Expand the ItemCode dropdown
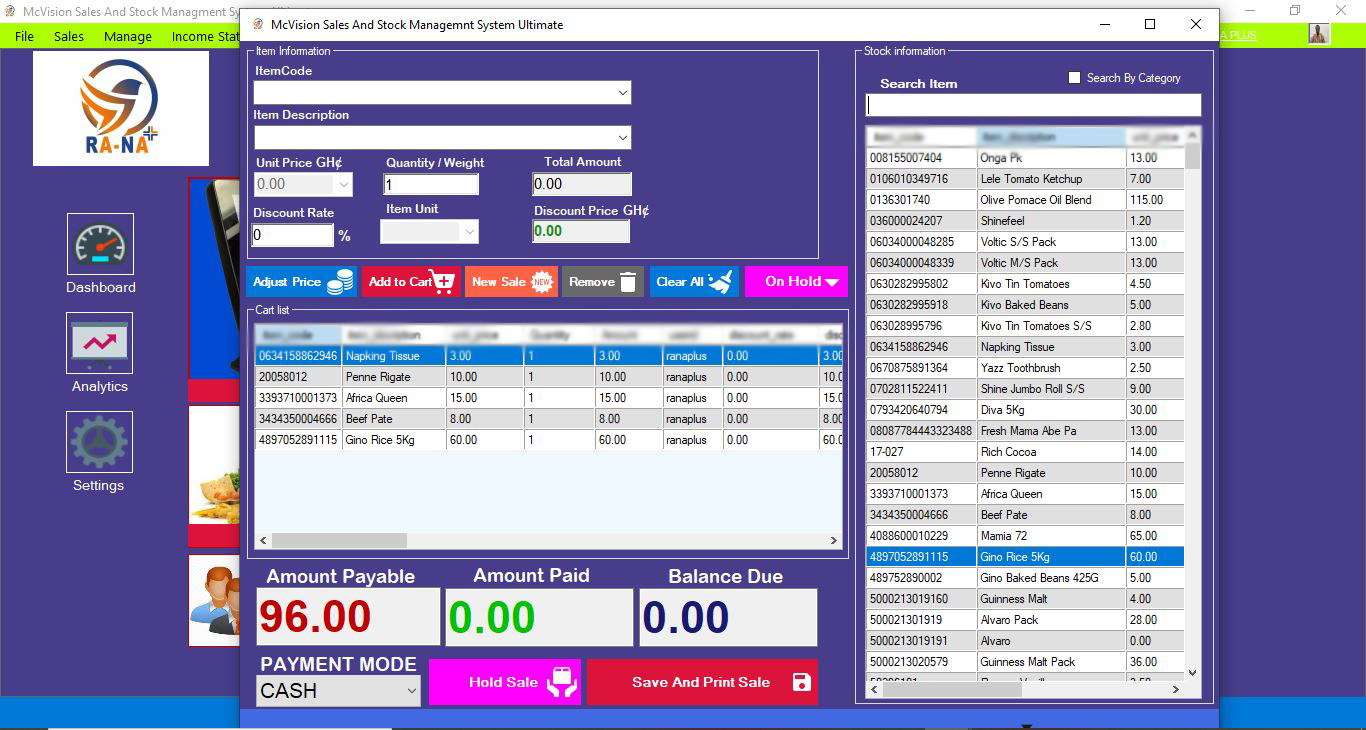The width and height of the screenshot is (1366, 730). (x=623, y=93)
